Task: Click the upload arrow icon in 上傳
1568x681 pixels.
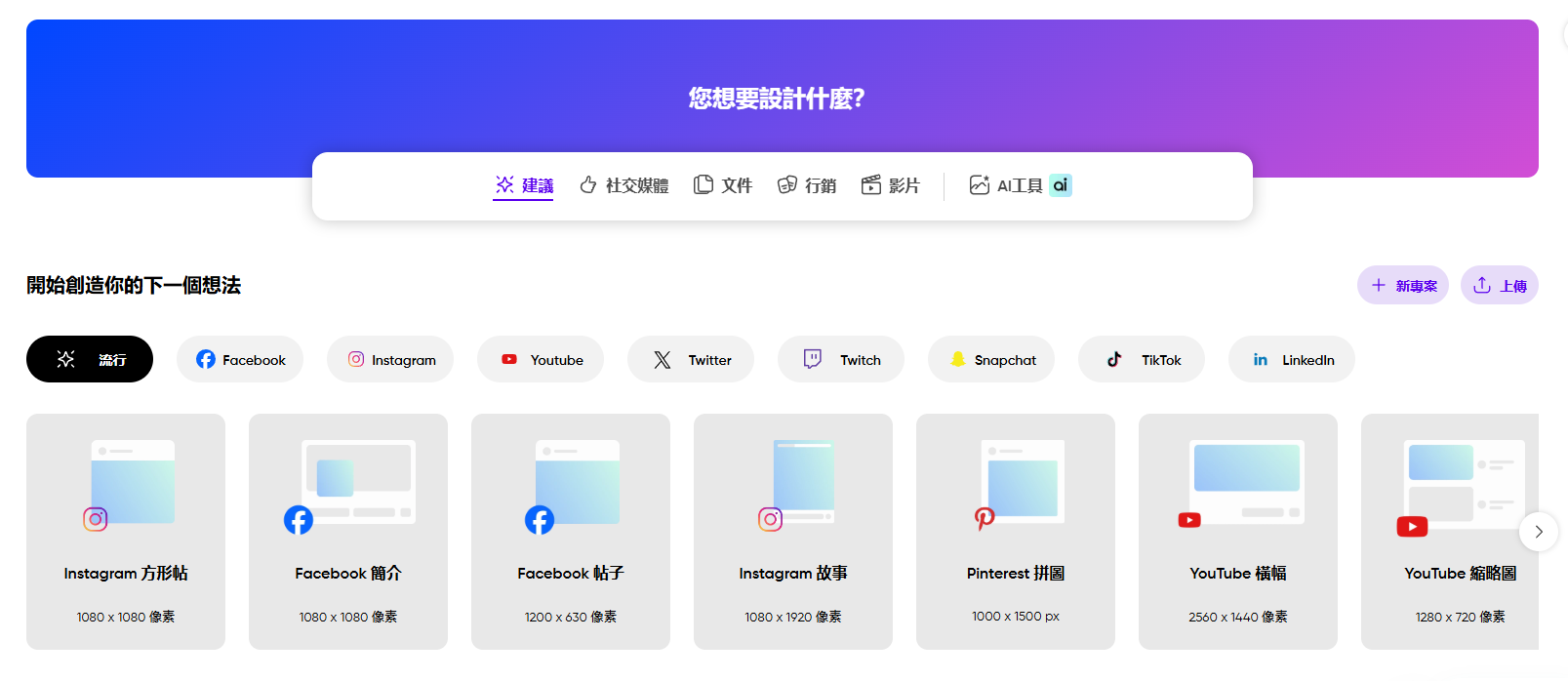Action: point(1482,285)
